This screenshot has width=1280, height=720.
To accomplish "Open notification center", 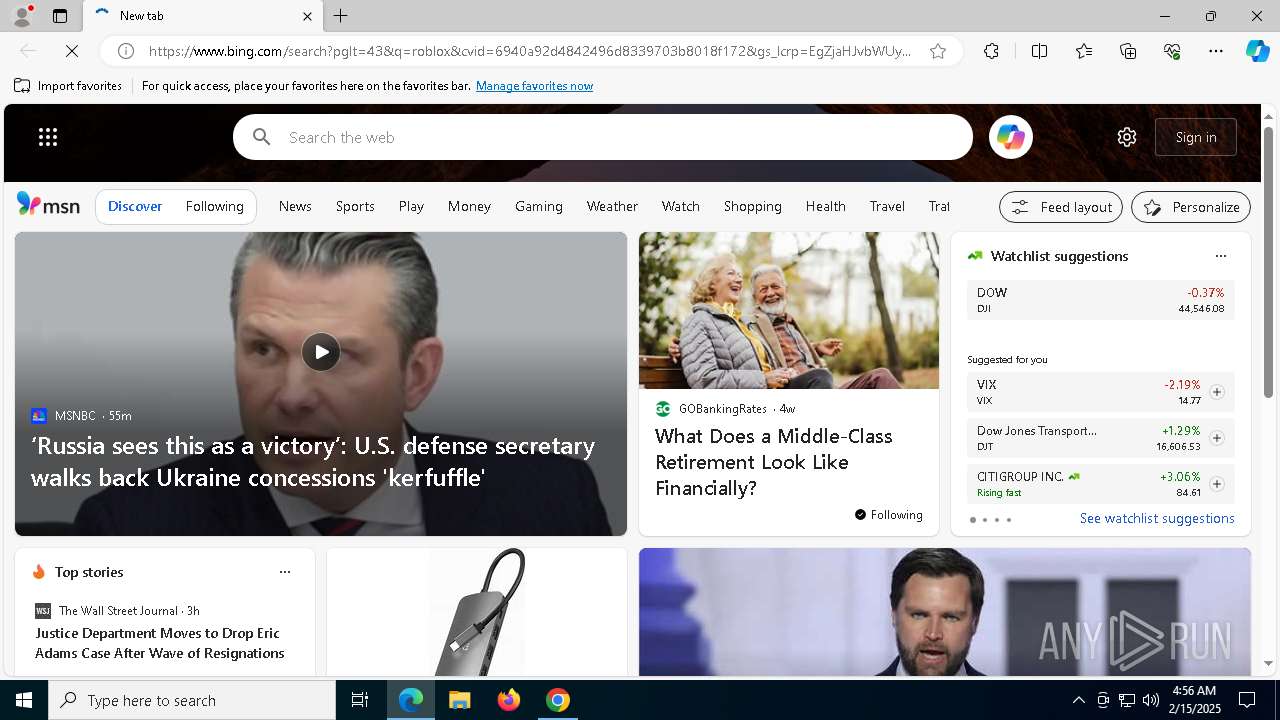I will [x=1247, y=700].
